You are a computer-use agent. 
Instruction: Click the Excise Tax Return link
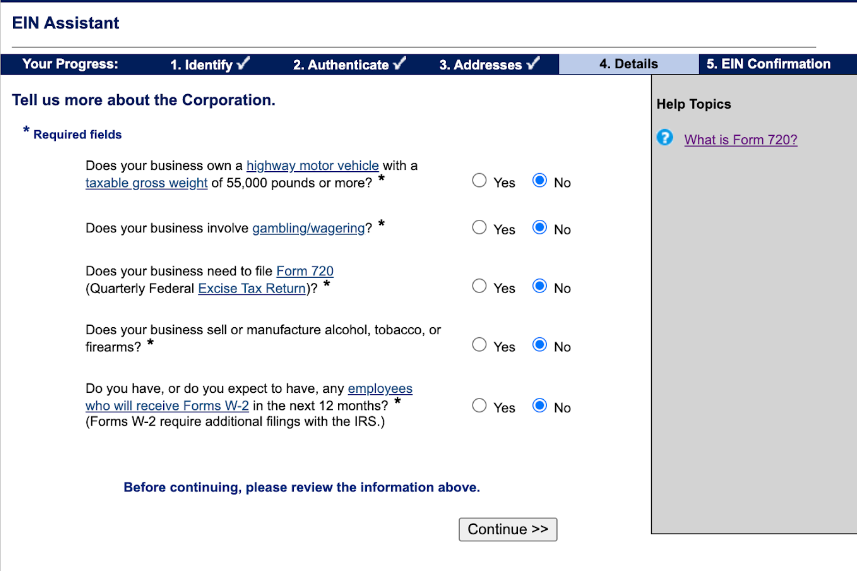252,289
